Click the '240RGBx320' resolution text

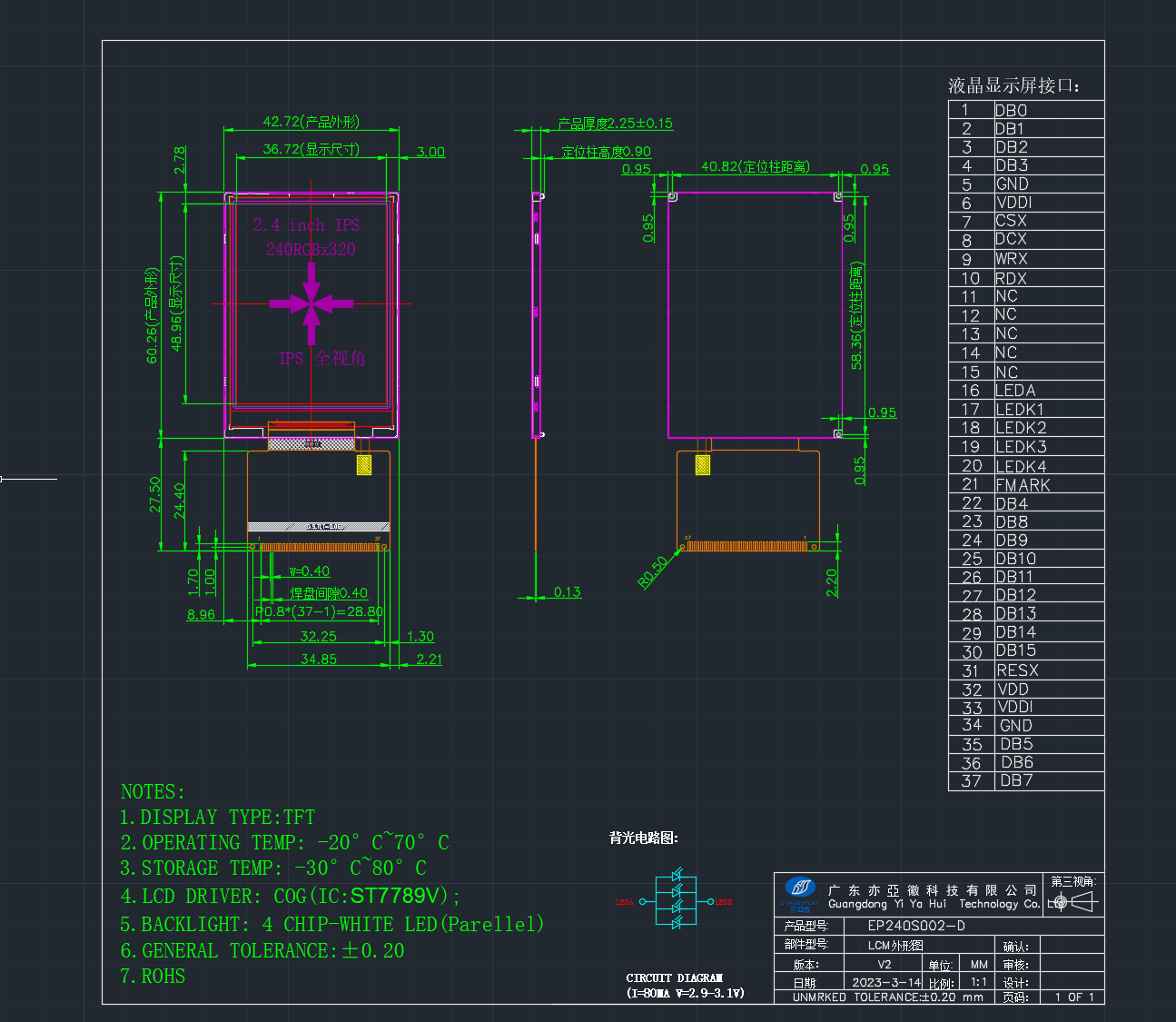click(311, 250)
